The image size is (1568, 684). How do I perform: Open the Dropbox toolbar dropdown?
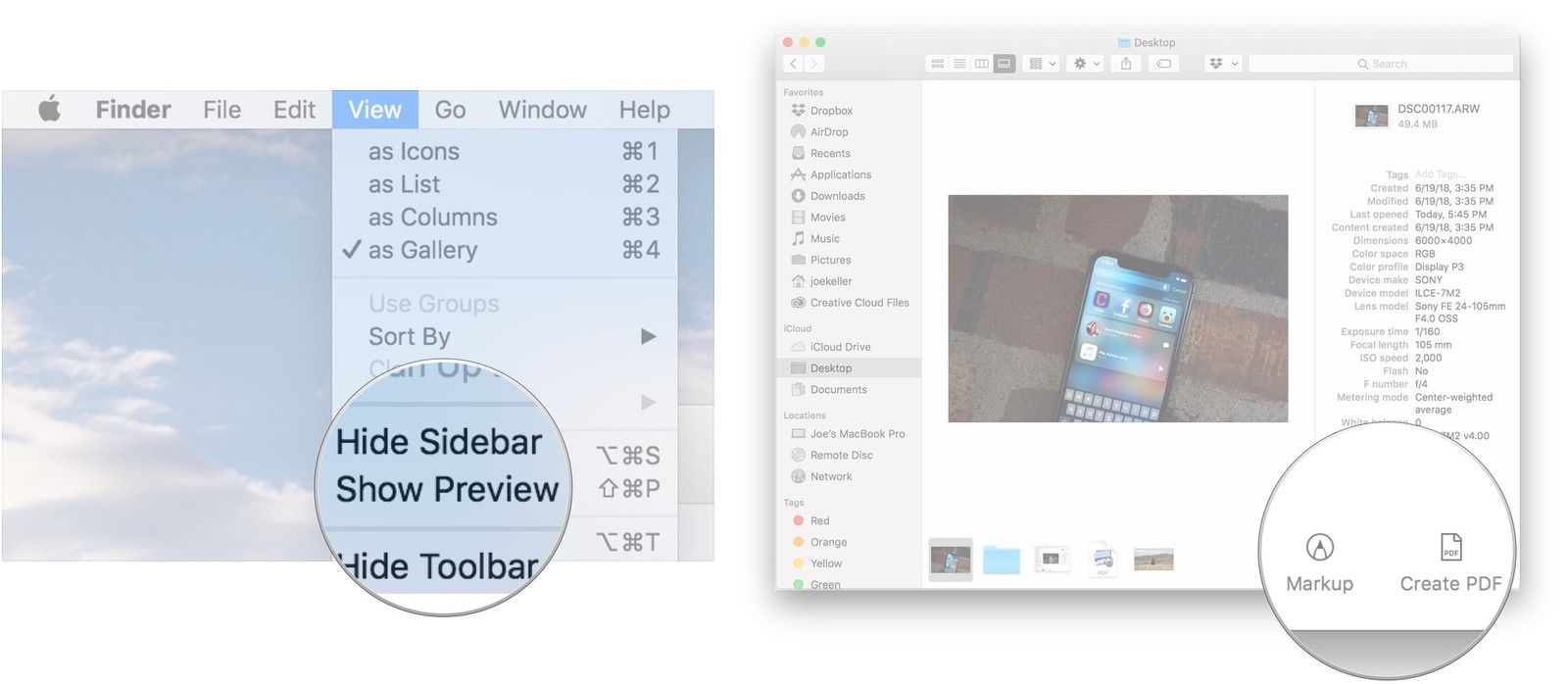pos(1223,64)
